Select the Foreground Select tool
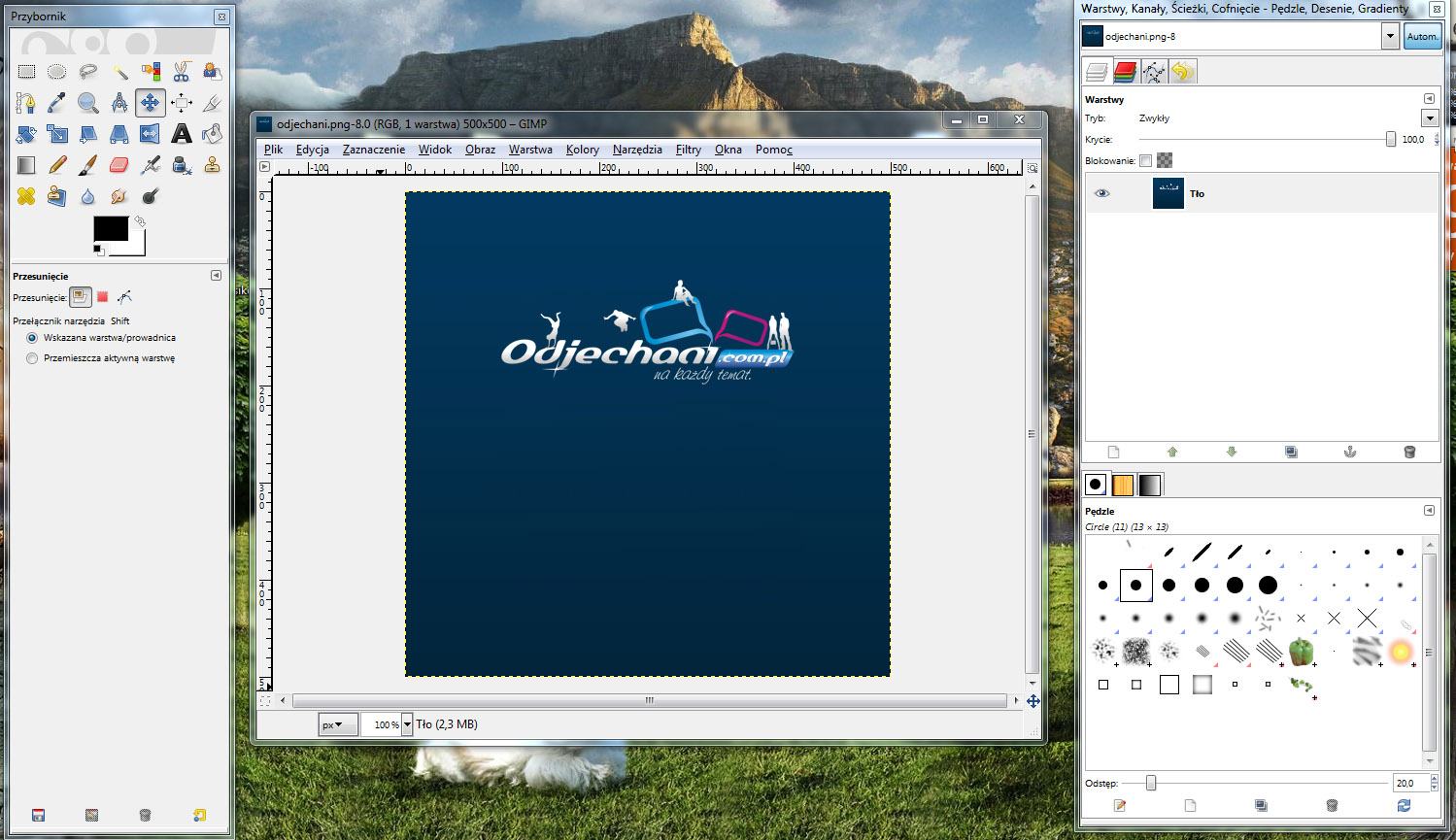Image resolution: width=1456 pixels, height=840 pixels. (x=212, y=71)
